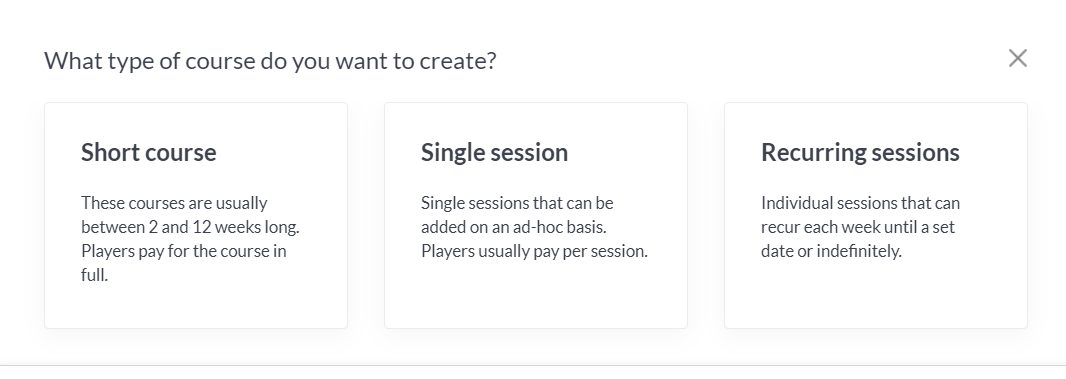Screen dimensions: 1066x379
Task: Click 'recur each week until a set' line
Action: 858,227
